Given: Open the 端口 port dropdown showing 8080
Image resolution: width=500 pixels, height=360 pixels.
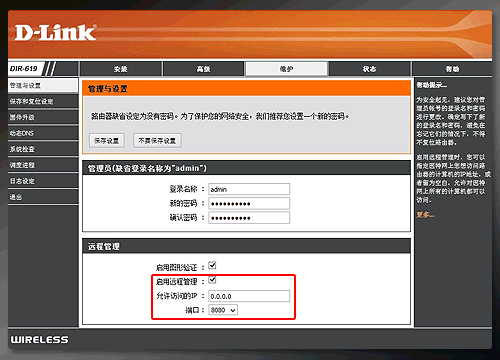Looking at the screenshot, I should click(223, 310).
